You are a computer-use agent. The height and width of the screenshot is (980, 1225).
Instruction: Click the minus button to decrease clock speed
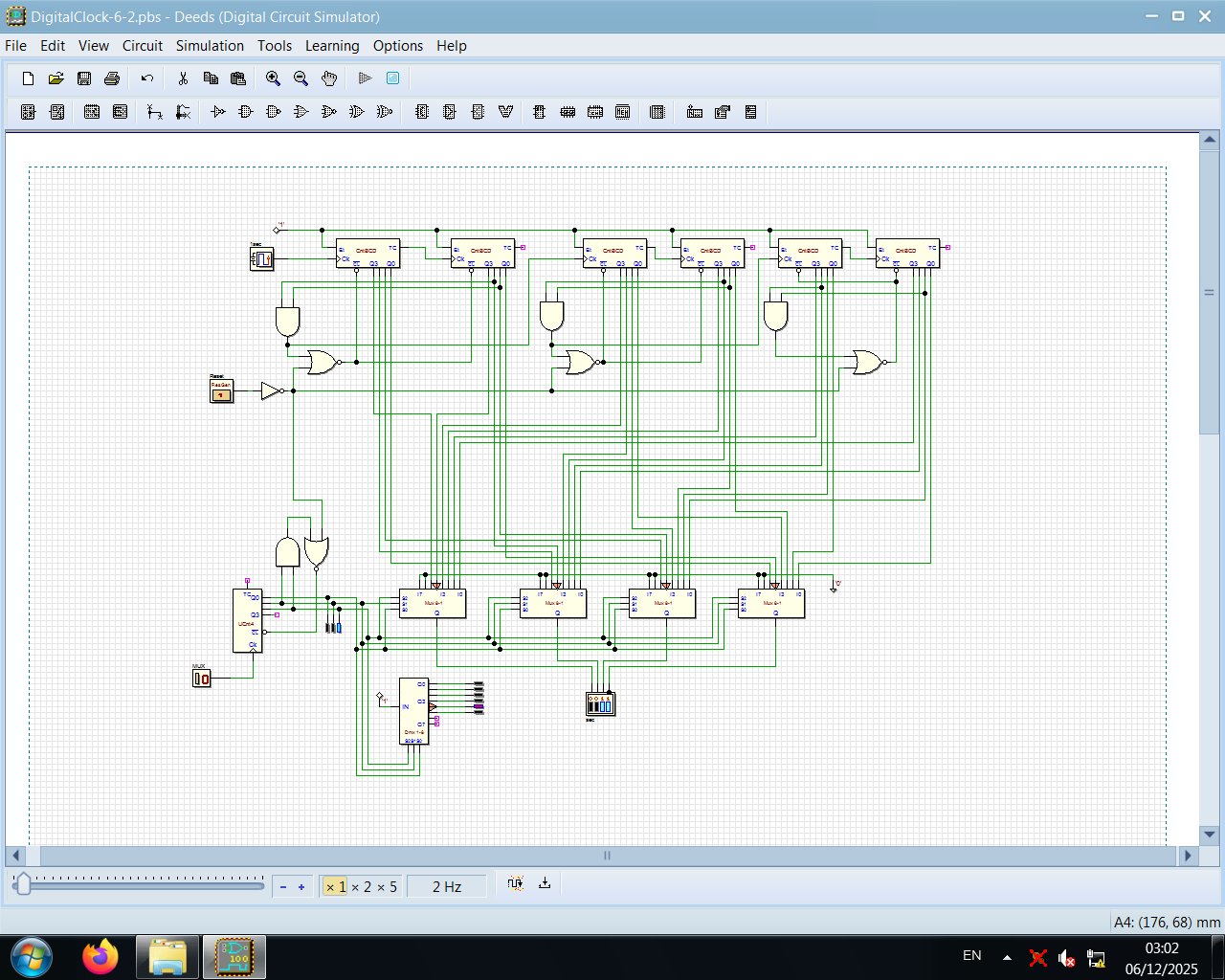pos(283,887)
